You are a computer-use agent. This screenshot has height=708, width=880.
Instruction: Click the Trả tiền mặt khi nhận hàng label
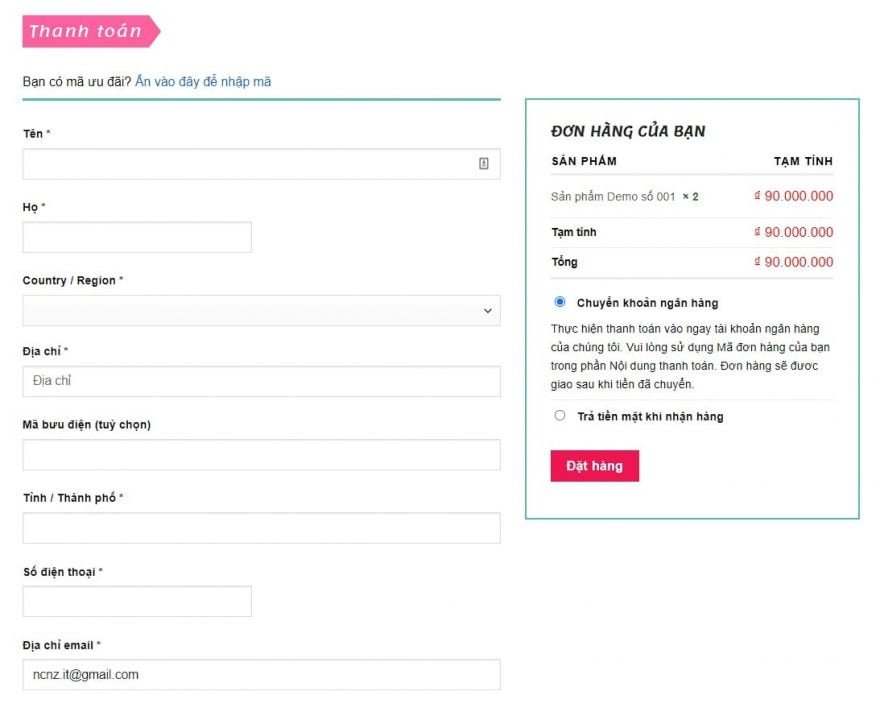[x=650, y=417]
